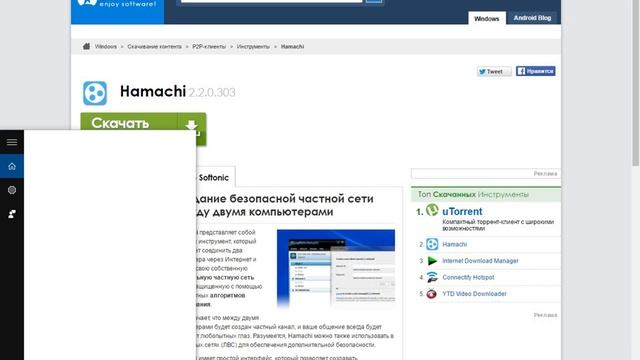Click the Hamachi page title
Image resolution: width=640 pixels, height=360 pixels.
pyautogui.click(x=153, y=91)
